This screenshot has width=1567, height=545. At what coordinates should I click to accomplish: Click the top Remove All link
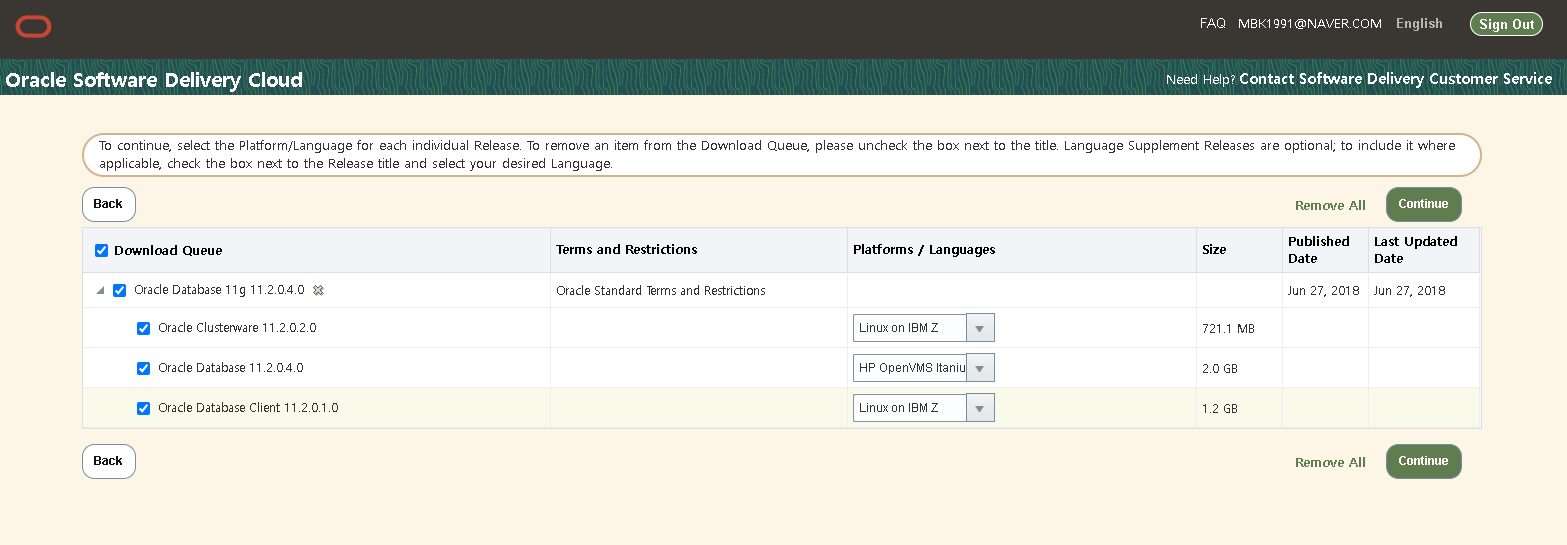point(1330,205)
